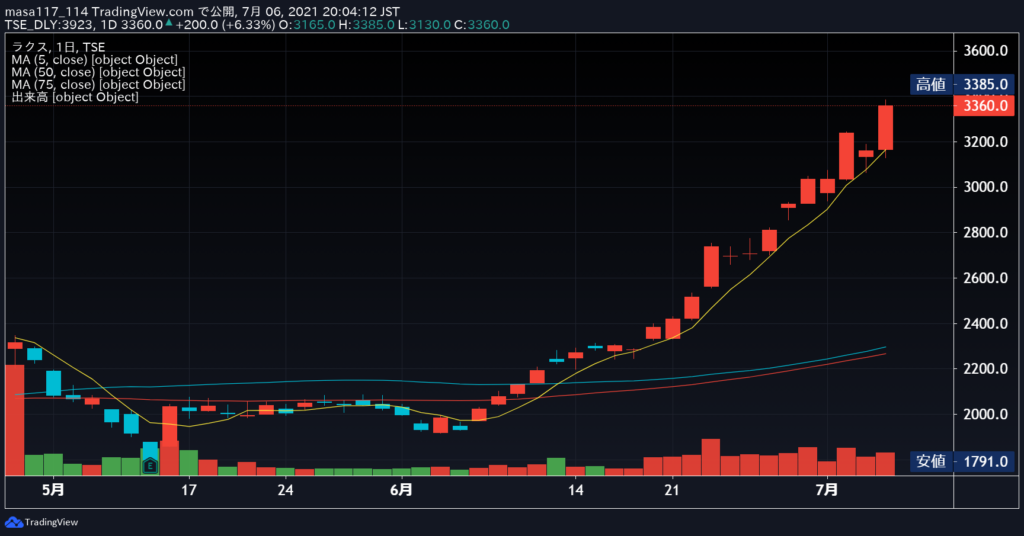Click the '14' date axis label

tap(575, 490)
